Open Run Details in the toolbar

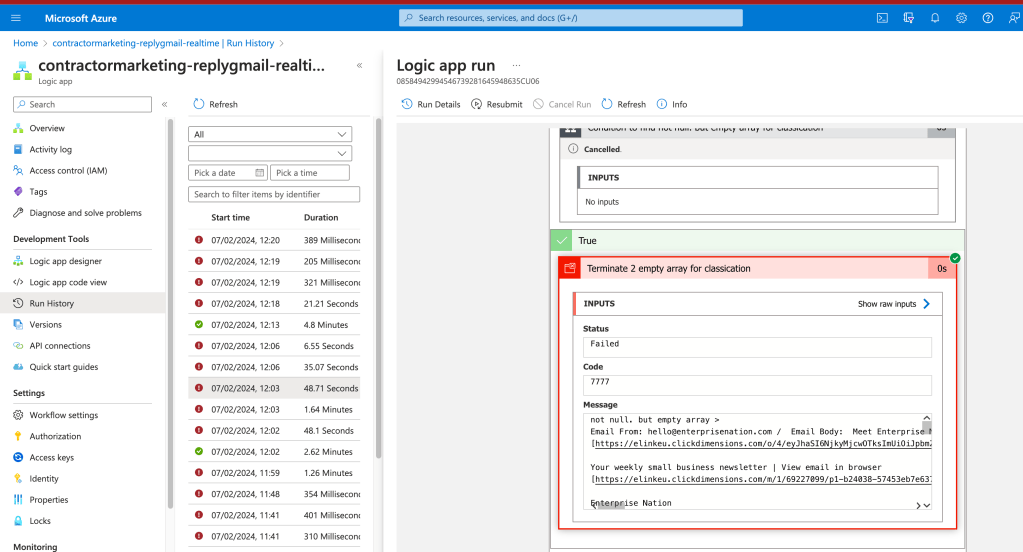tap(431, 104)
